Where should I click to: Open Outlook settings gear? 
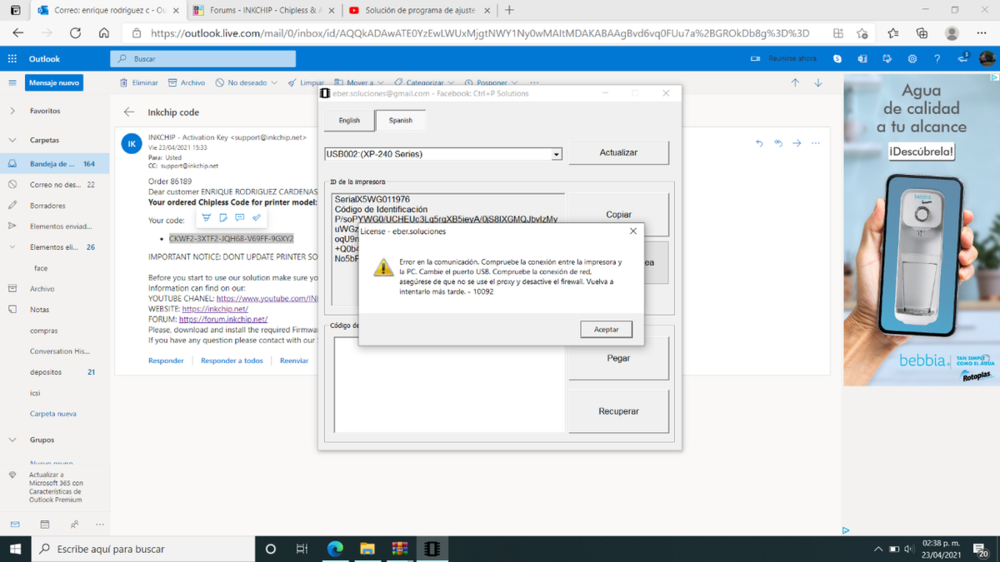coord(912,59)
